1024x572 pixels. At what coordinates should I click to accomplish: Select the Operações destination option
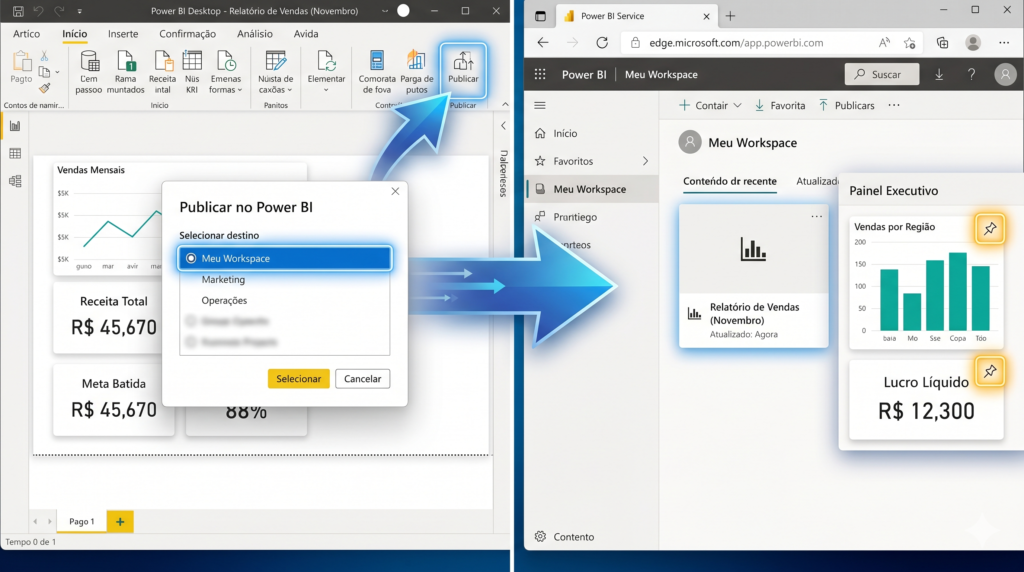tap(224, 300)
